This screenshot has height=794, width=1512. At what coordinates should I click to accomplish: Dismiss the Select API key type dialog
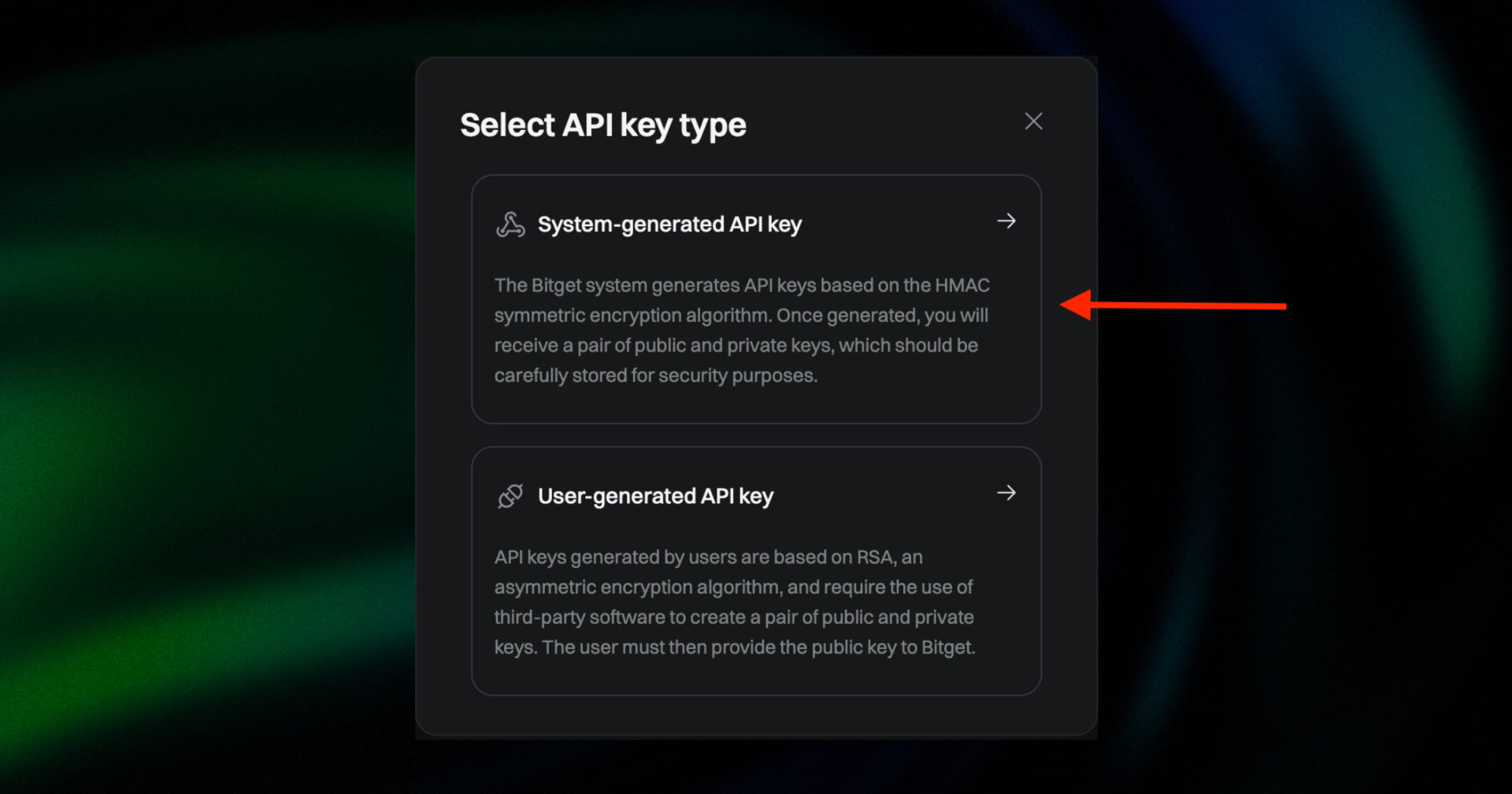(x=1033, y=121)
